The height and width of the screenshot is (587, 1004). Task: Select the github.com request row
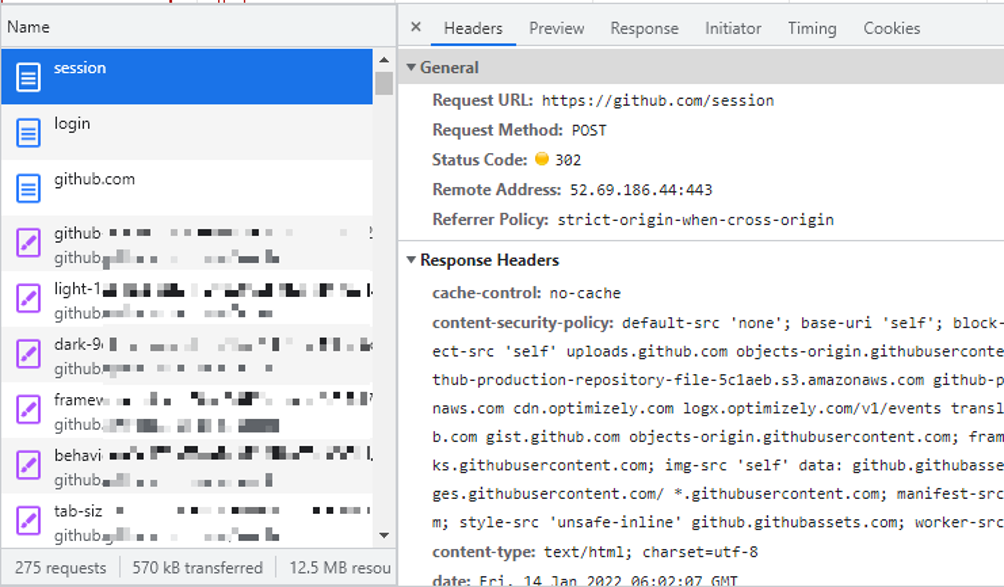tap(187, 188)
